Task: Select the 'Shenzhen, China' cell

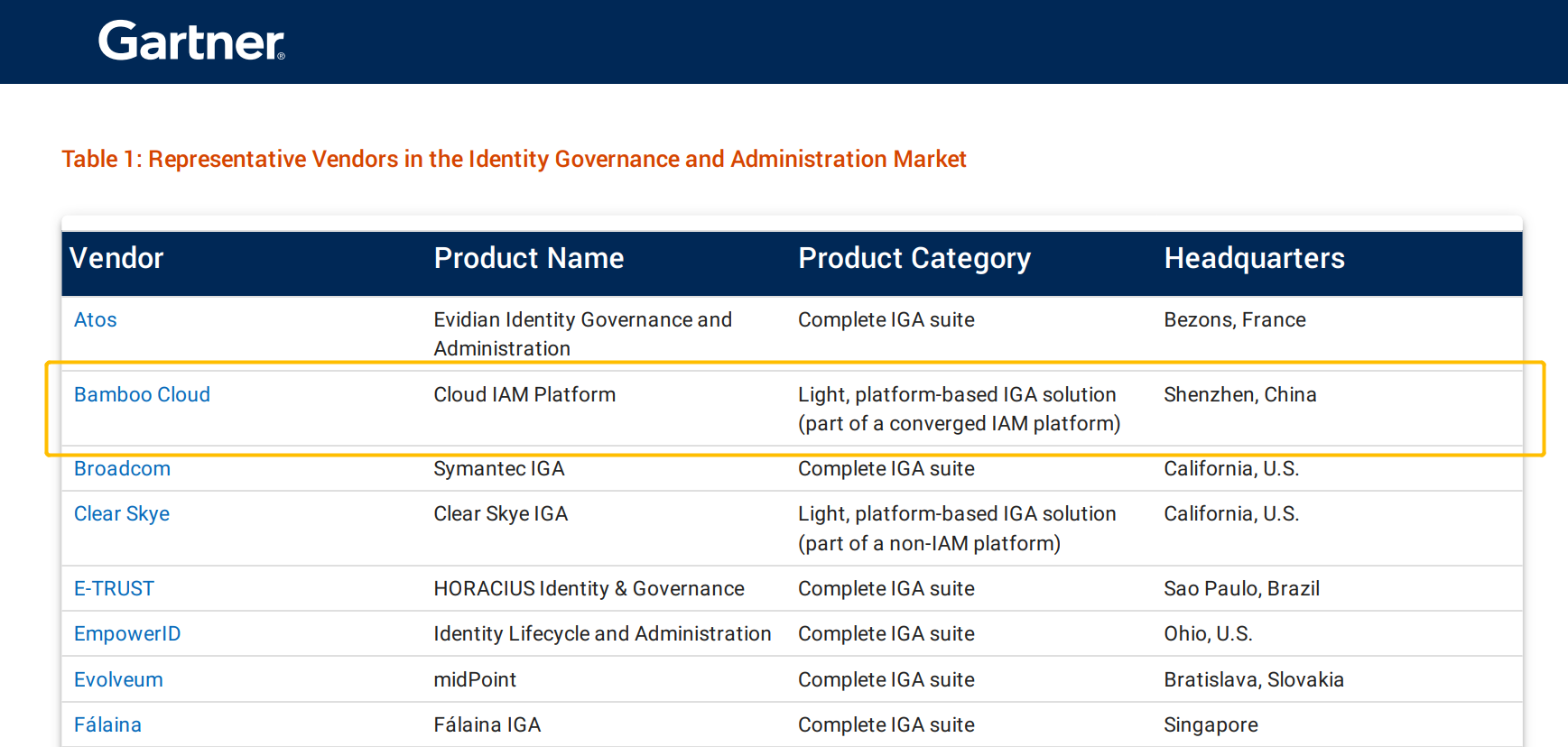Action: click(1240, 395)
